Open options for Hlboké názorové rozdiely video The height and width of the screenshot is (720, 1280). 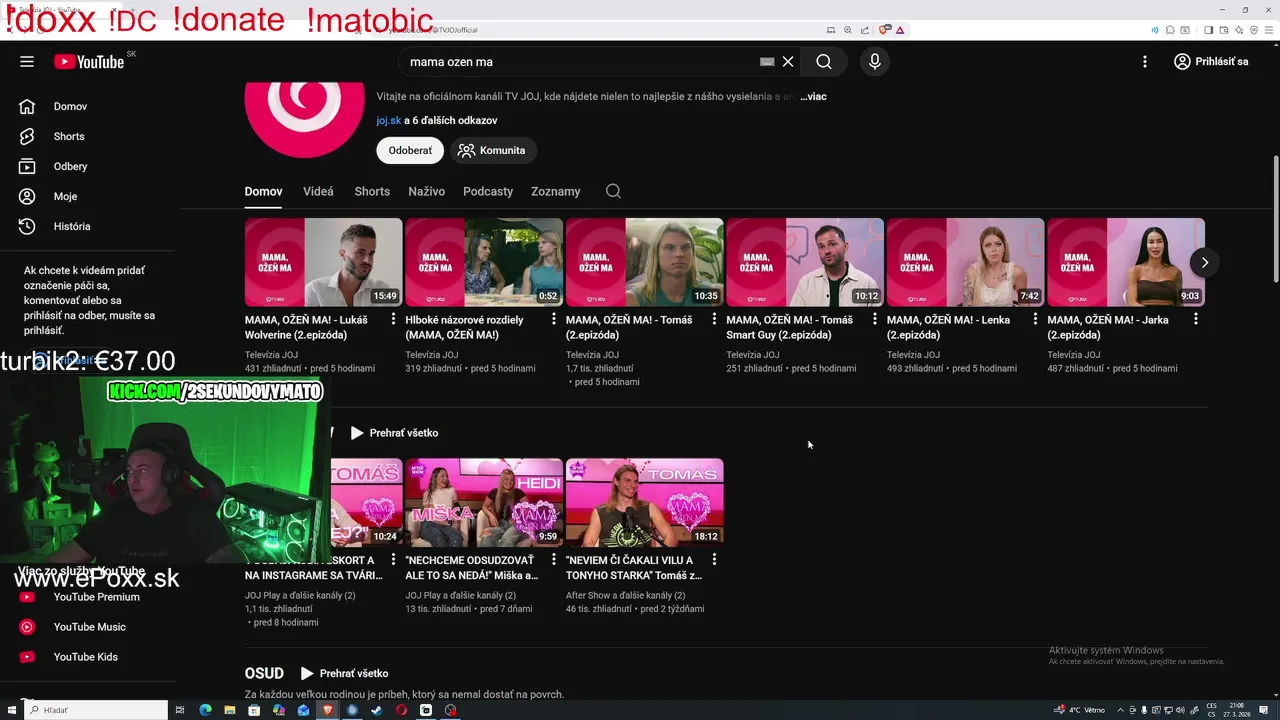553,319
